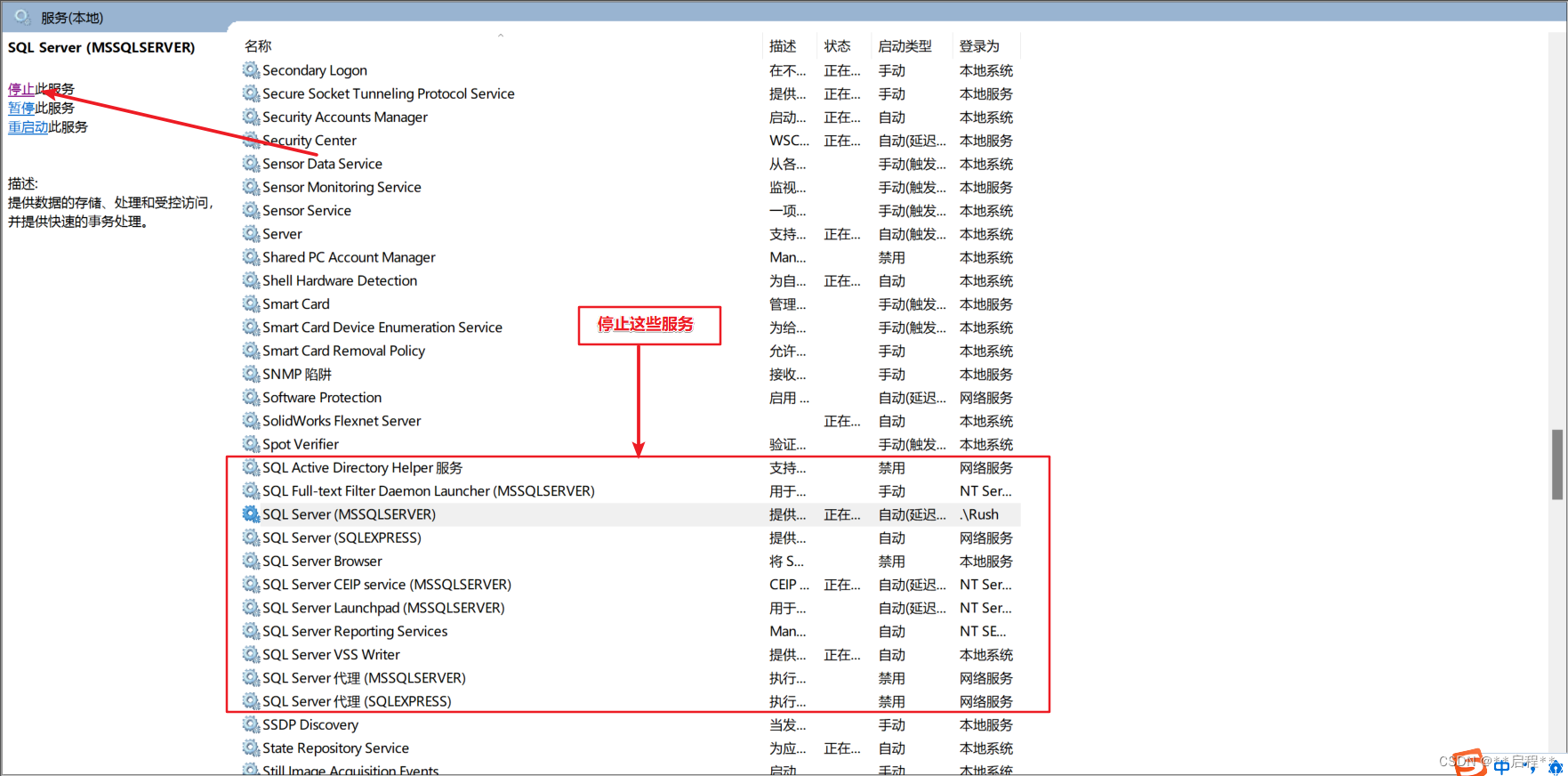Click the 服务(本地) panel title

(x=72, y=17)
